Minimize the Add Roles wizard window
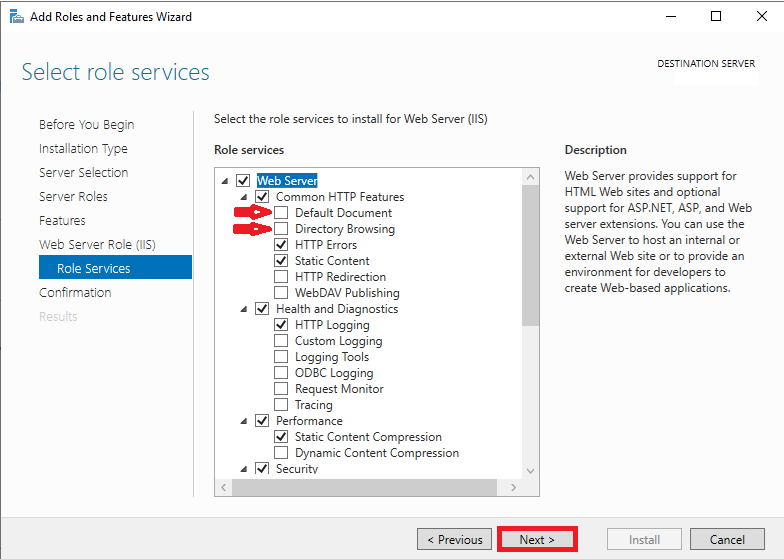784x559 pixels. click(x=671, y=16)
